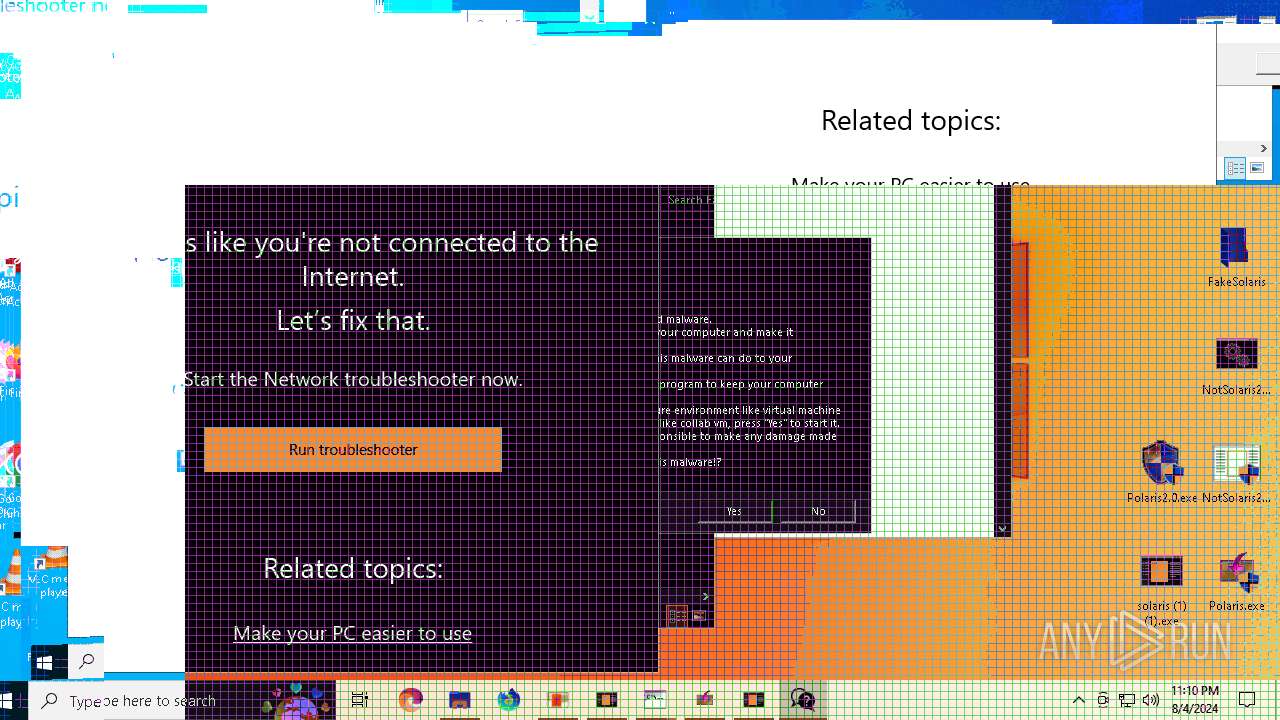Open the notification center icon
This screenshot has height=720, width=1280.
click(1247, 700)
